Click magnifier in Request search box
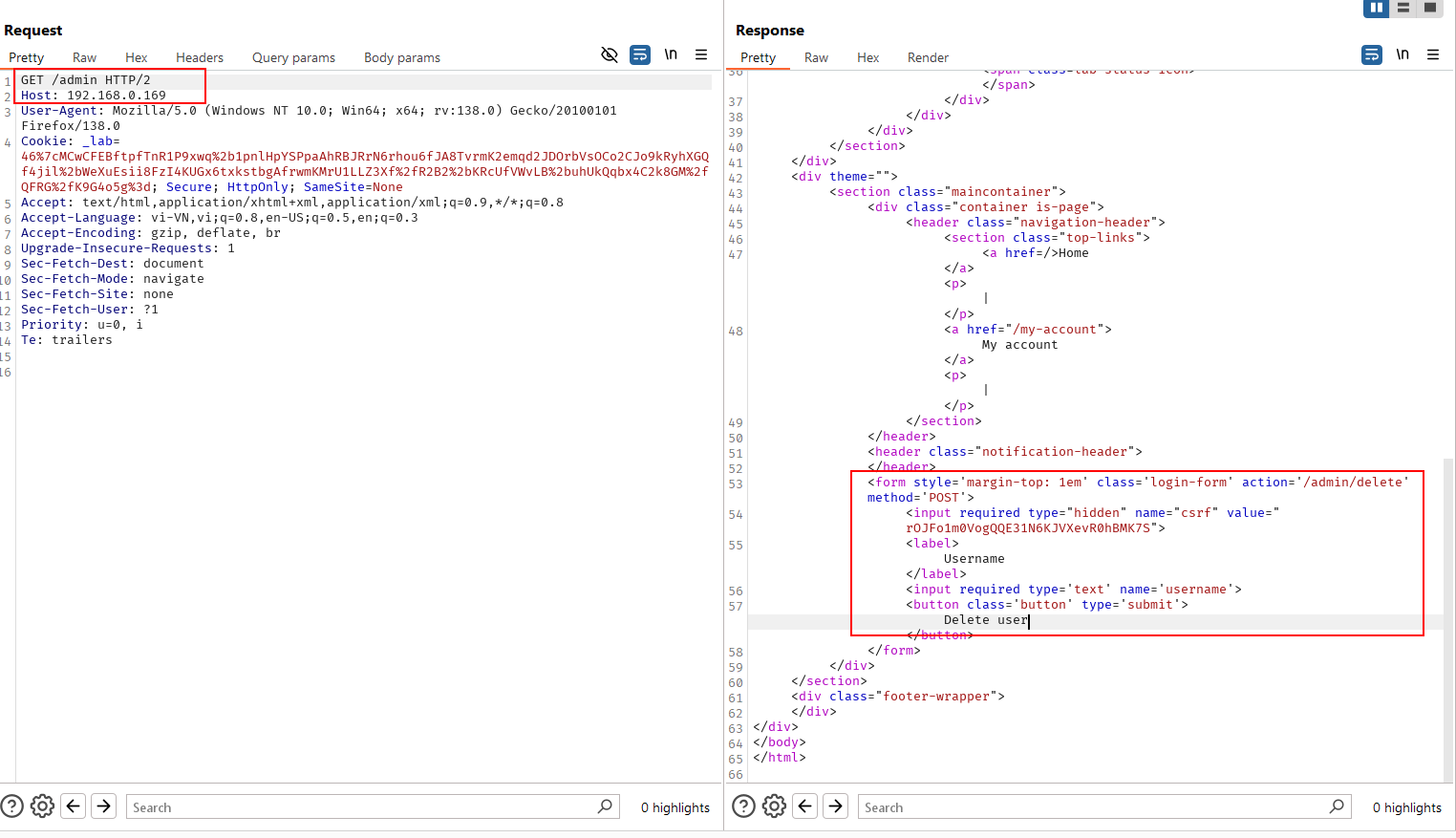This screenshot has width=1456, height=838. click(x=605, y=806)
